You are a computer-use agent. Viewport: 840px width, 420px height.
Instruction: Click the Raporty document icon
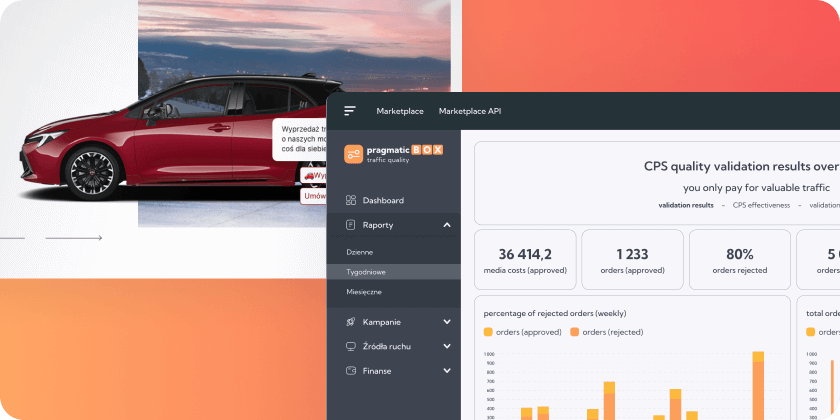pos(351,225)
